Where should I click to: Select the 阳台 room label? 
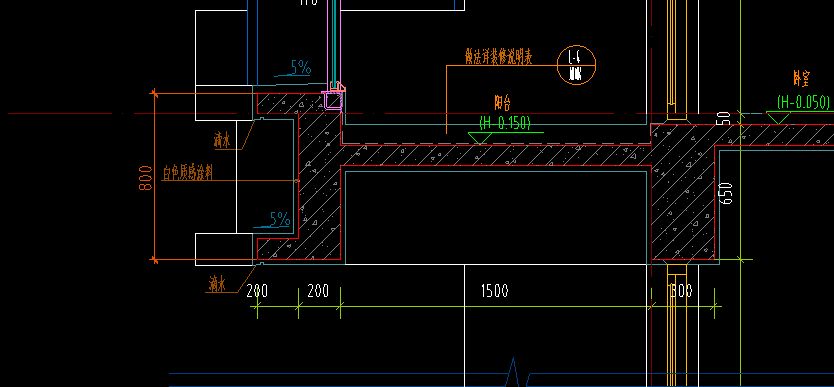[x=503, y=102]
